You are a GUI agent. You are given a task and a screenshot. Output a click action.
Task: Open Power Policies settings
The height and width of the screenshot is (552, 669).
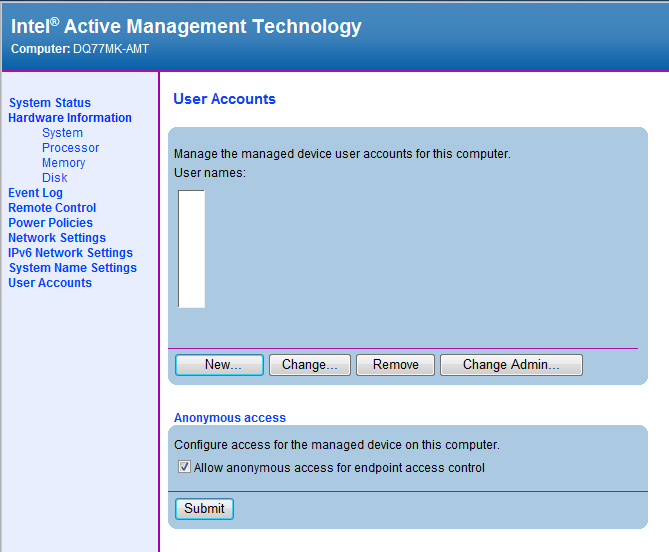click(x=50, y=223)
